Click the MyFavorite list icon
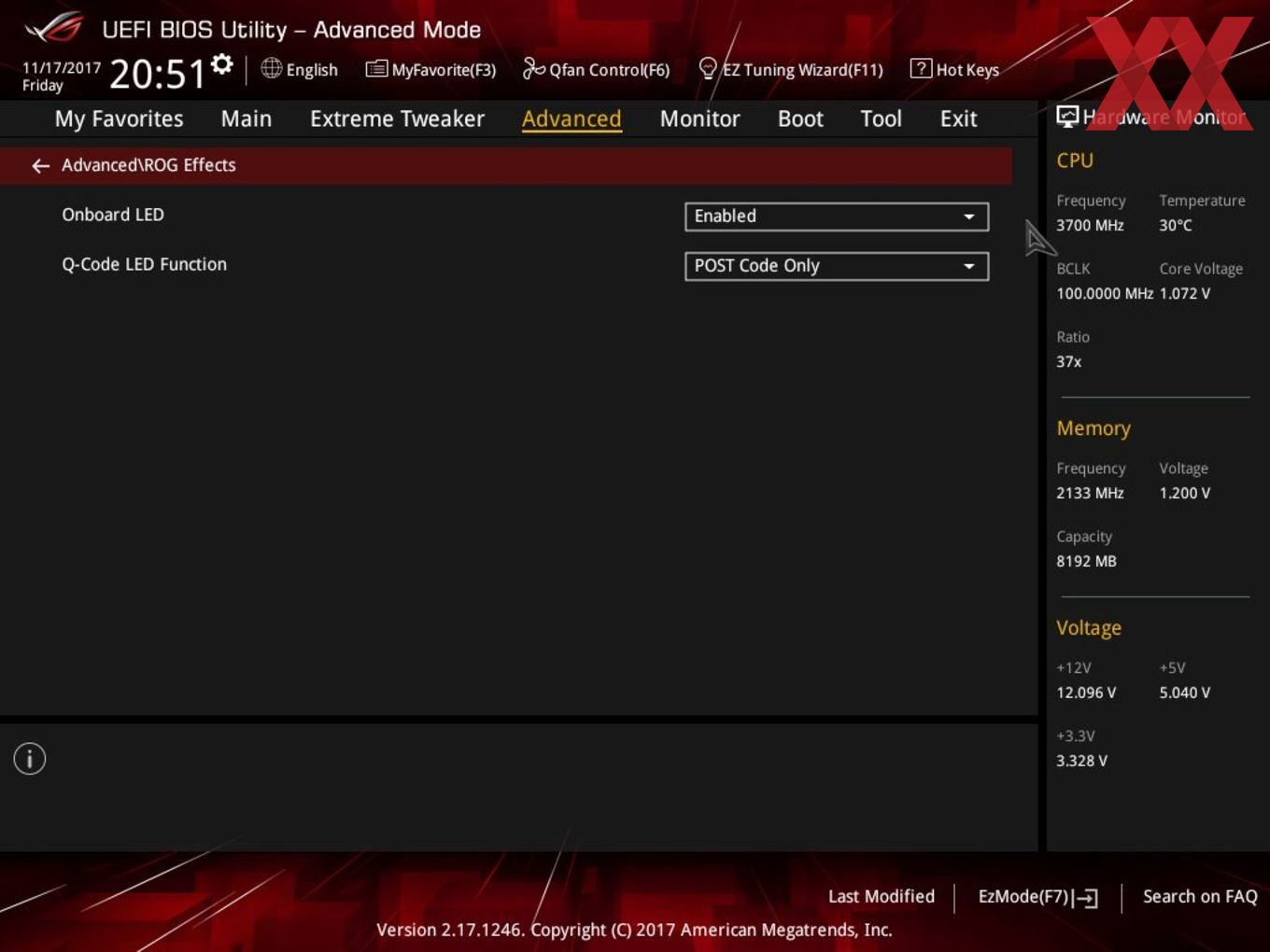1270x952 pixels. point(376,68)
